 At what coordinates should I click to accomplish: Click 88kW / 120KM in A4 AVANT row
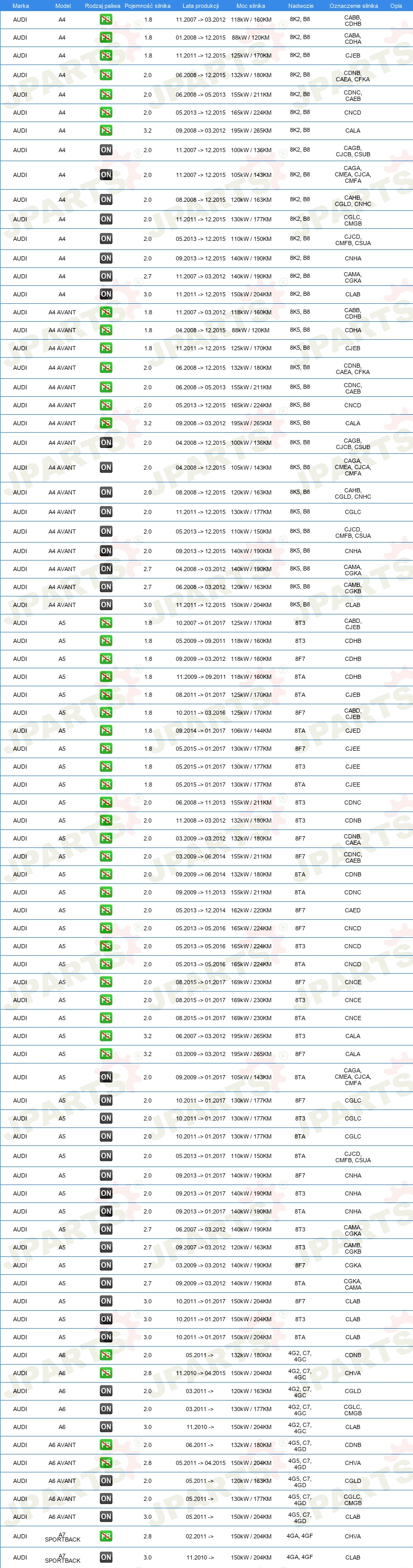tap(250, 331)
